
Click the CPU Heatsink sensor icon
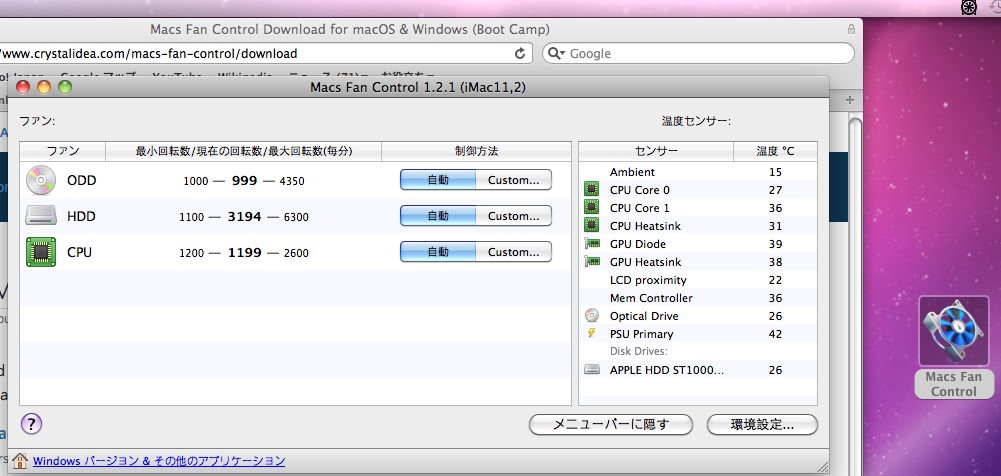(592, 225)
